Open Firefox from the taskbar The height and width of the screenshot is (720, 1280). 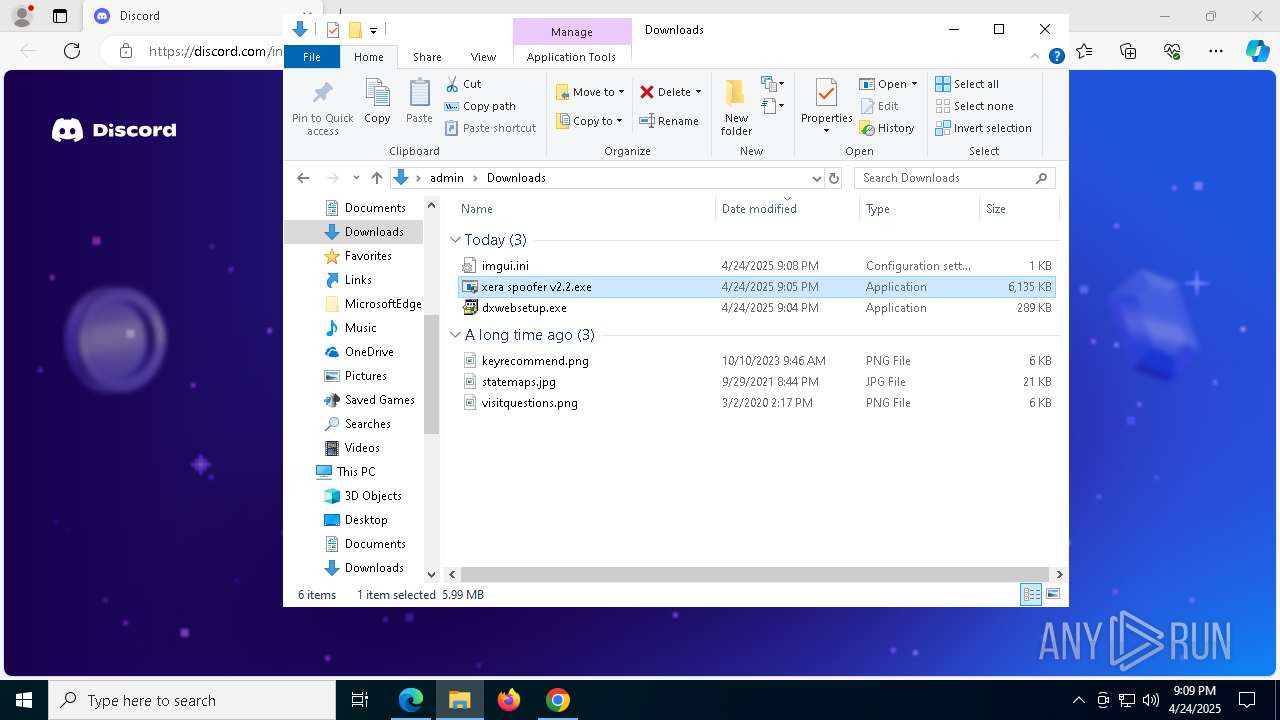509,700
